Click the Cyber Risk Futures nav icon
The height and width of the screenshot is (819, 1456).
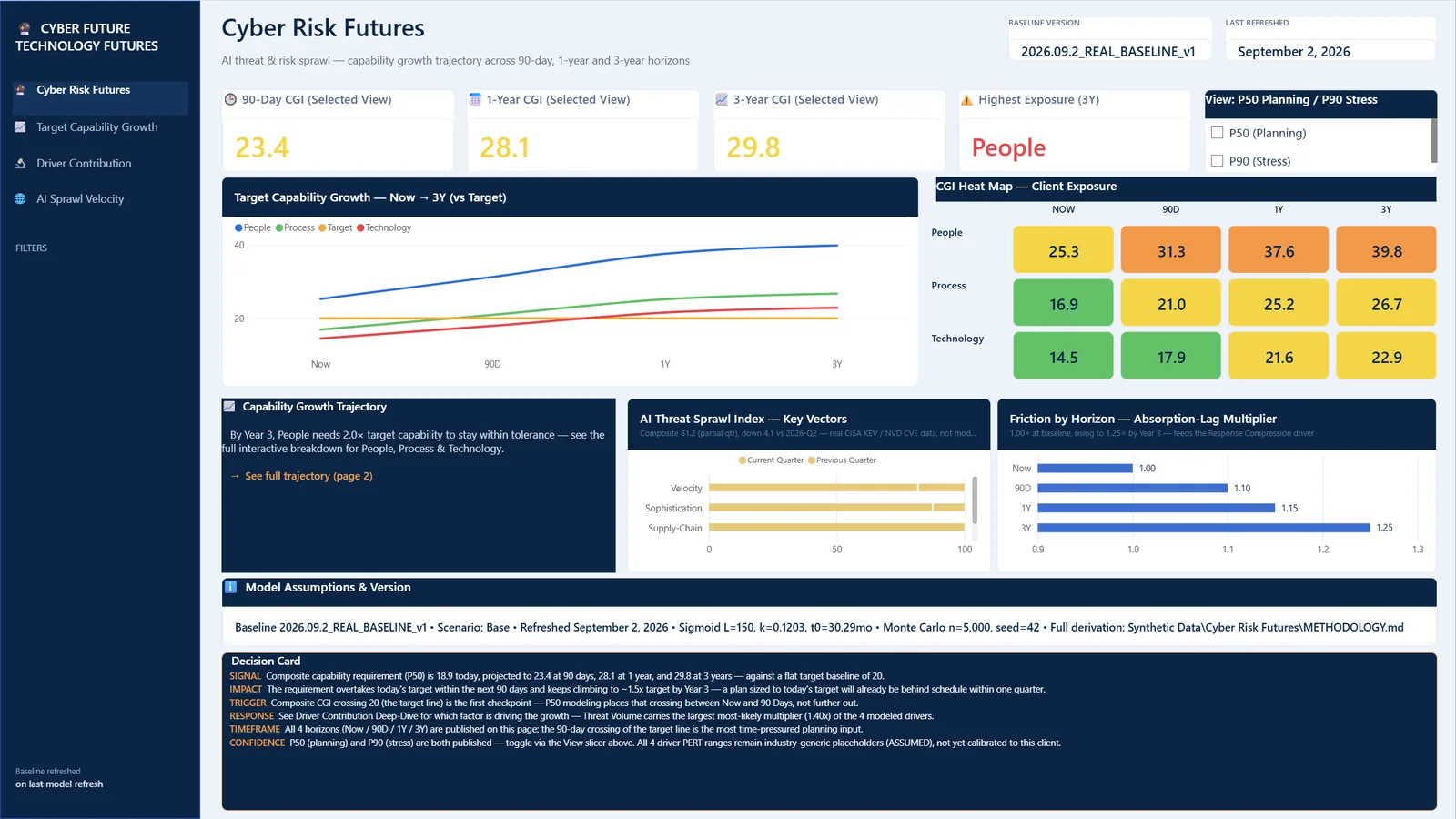point(20,90)
